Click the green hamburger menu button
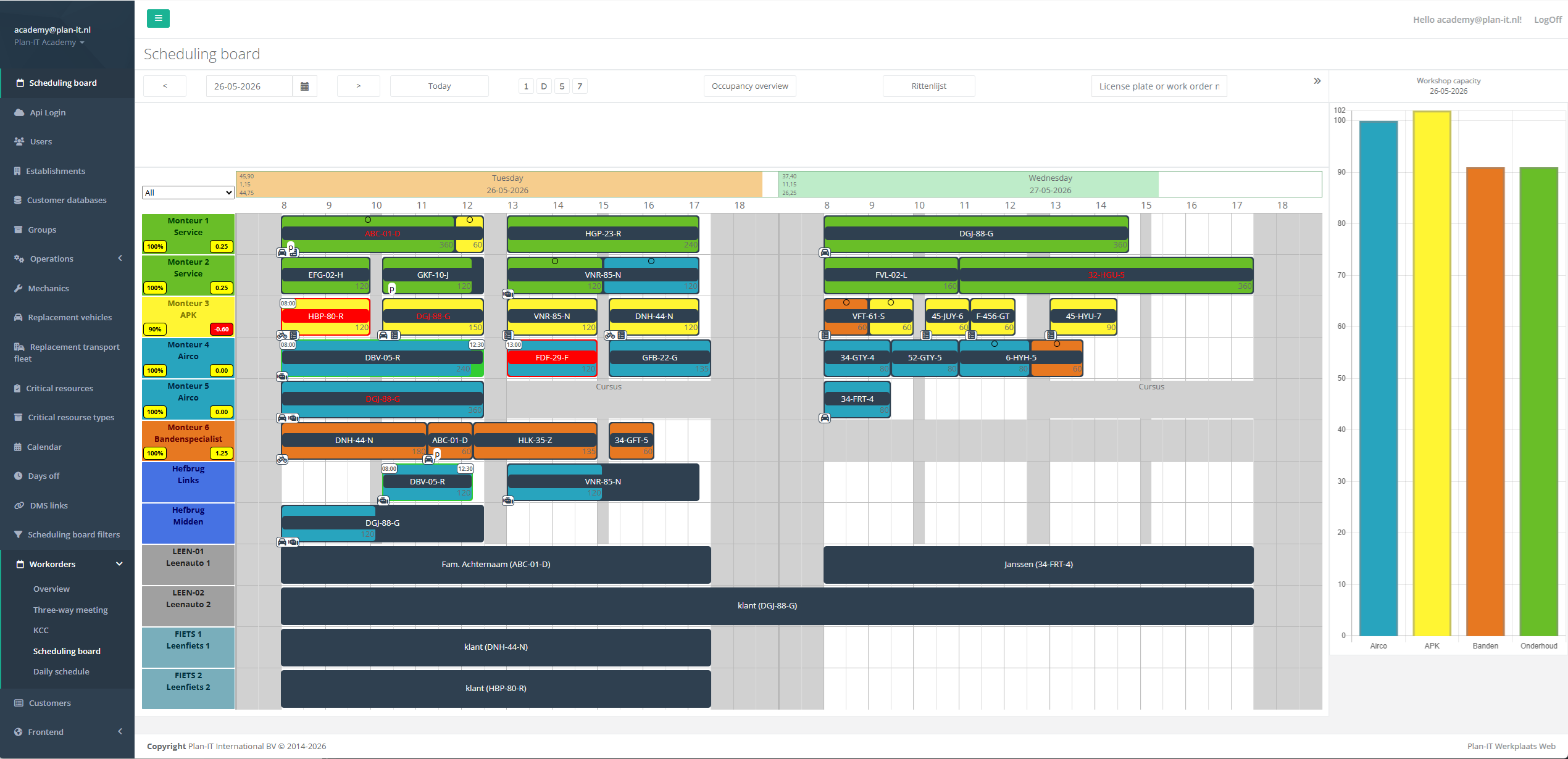Viewport: 1568px width, 759px height. (x=158, y=19)
